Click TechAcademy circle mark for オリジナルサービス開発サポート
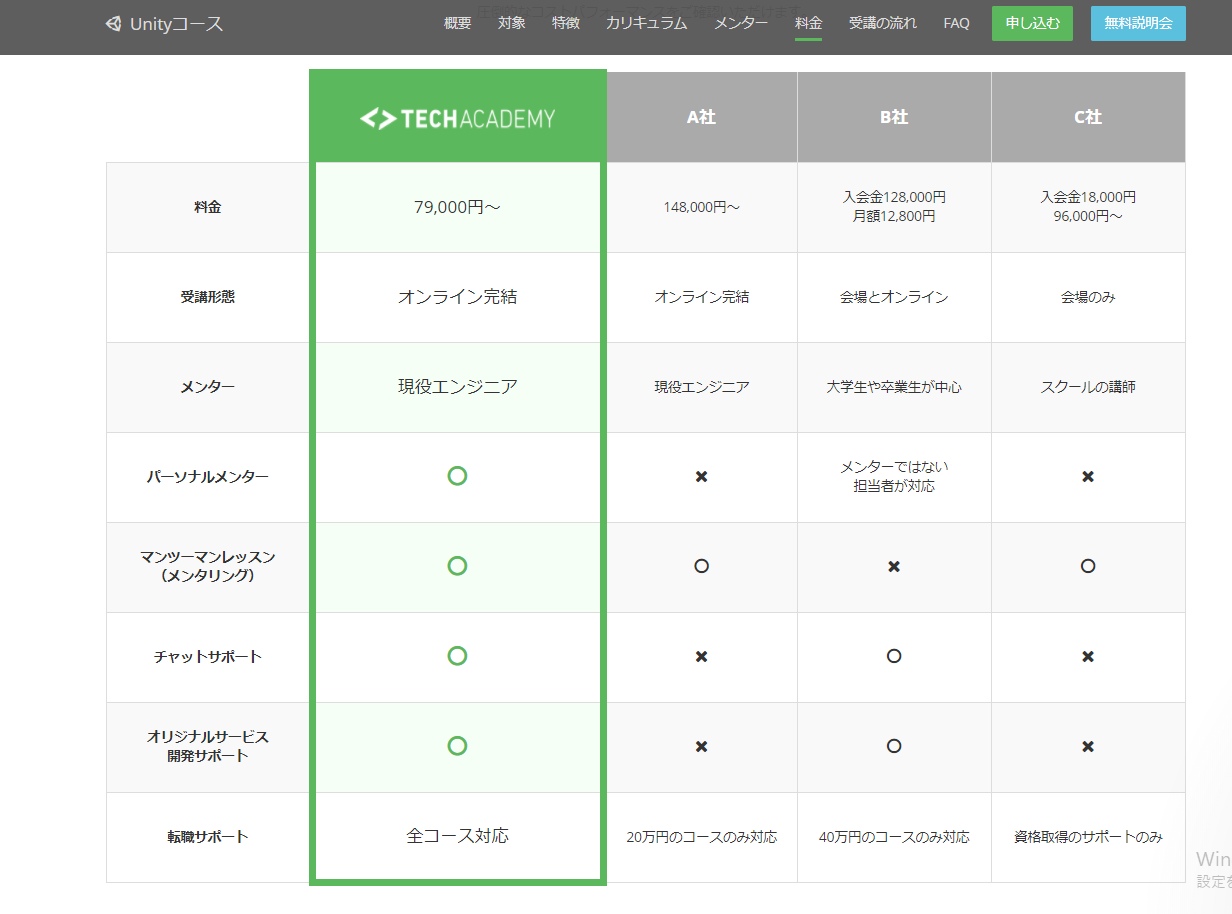 (x=457, y=746)
